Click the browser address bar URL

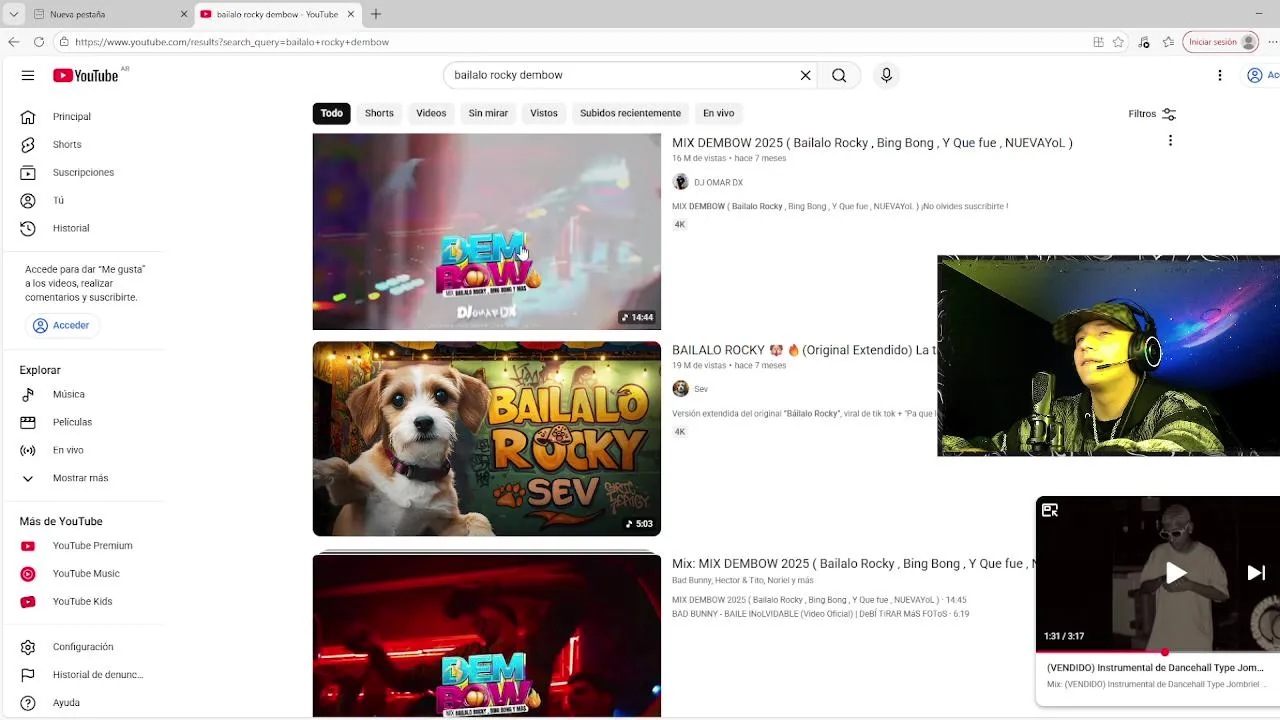pyautogui.click(x=232, y=42)
